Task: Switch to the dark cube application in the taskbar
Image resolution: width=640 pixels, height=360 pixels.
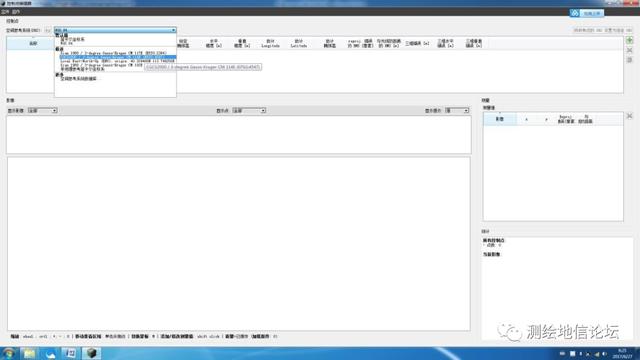Action: (x=91, y=353)
